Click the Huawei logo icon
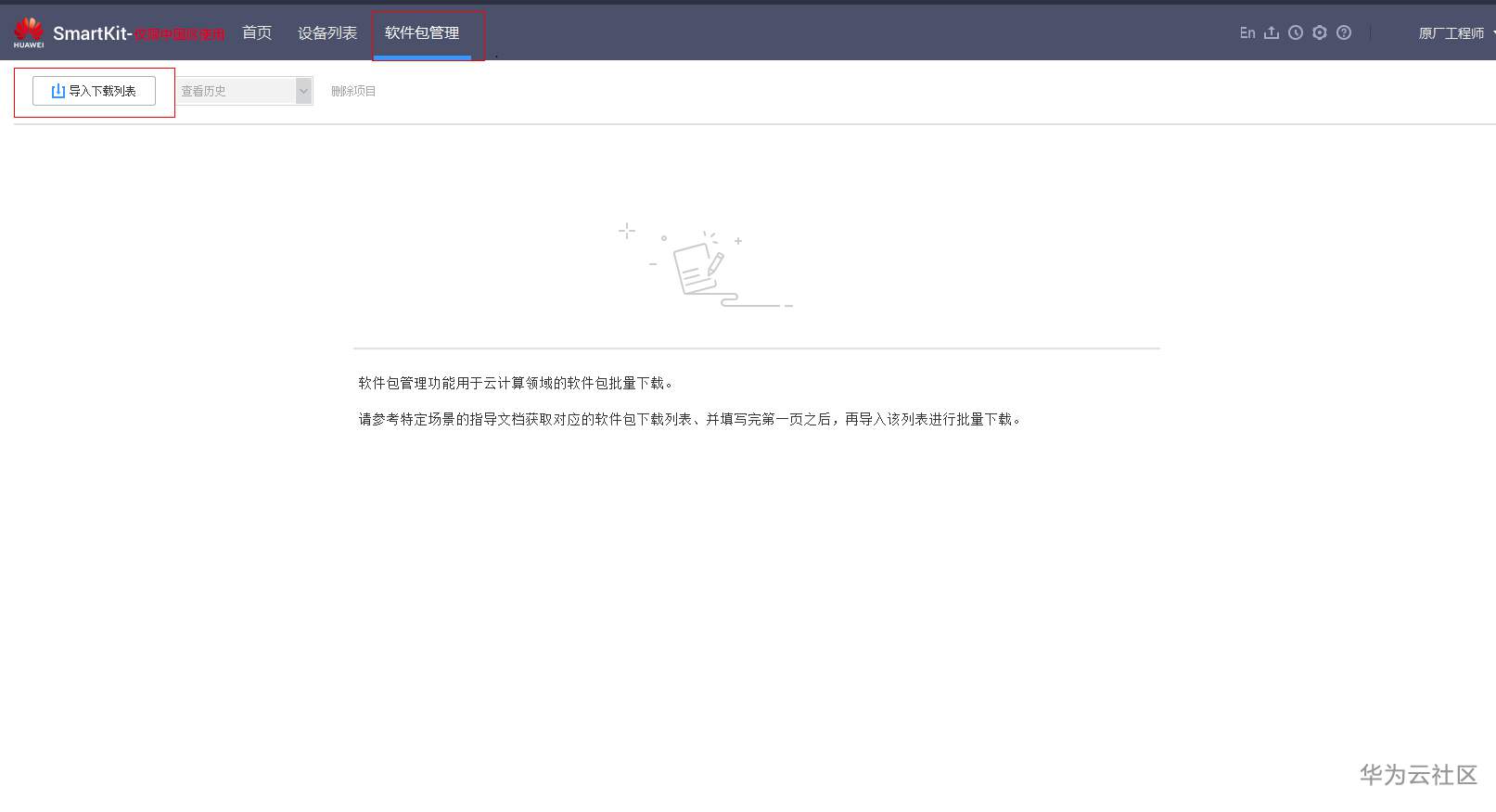1496x812 pixels. click(x=29, y=32)
